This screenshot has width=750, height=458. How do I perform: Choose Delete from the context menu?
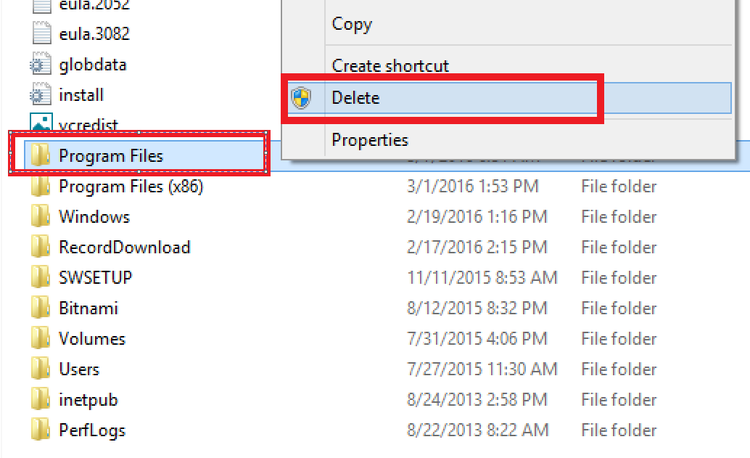pyautogui.click(x=356, y=98)
